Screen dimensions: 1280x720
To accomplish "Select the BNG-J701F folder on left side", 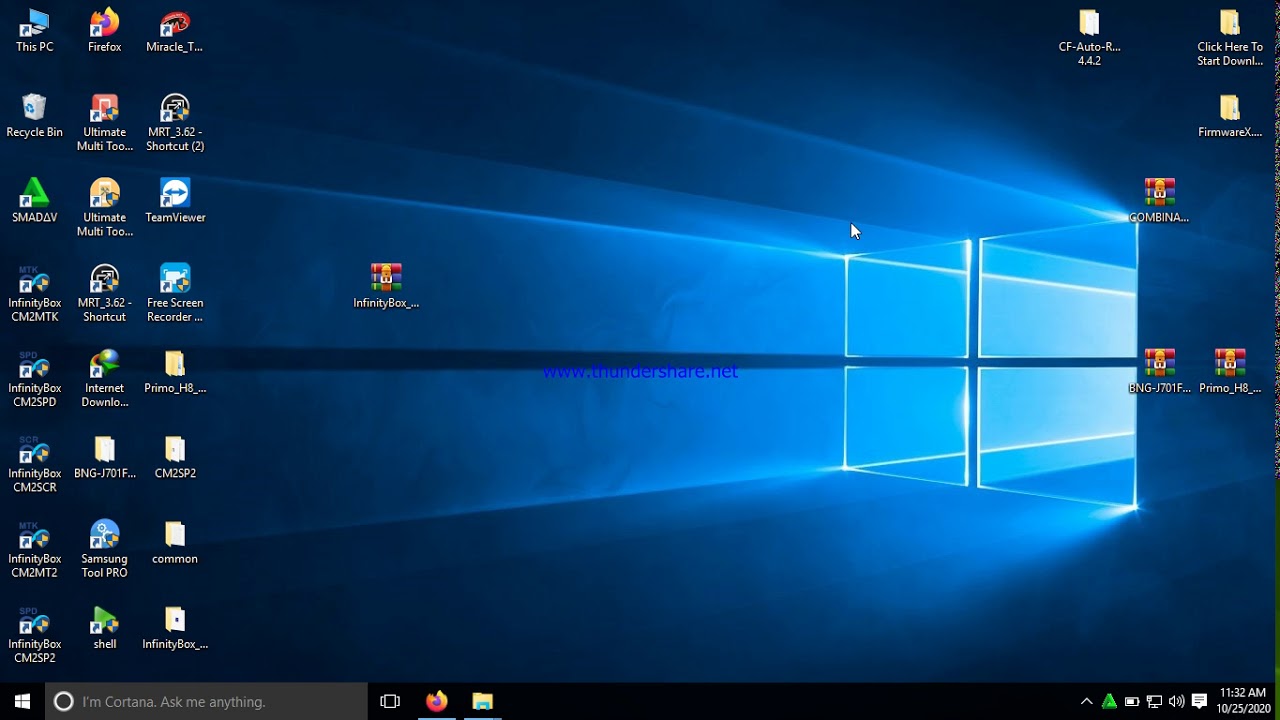I will tap(104, 458).
